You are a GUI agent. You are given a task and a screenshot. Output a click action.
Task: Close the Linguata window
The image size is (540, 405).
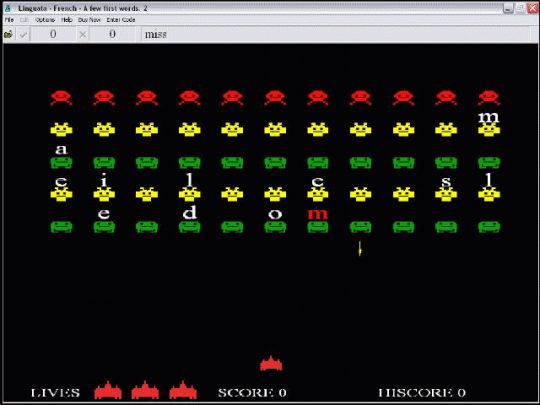533,9
